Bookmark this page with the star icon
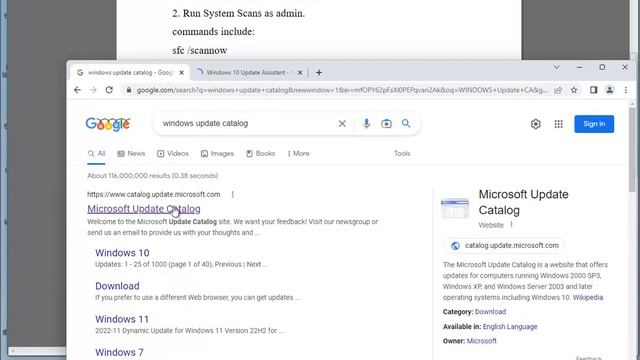The height and width of the screenshot is (360, 640). (574, 90)
